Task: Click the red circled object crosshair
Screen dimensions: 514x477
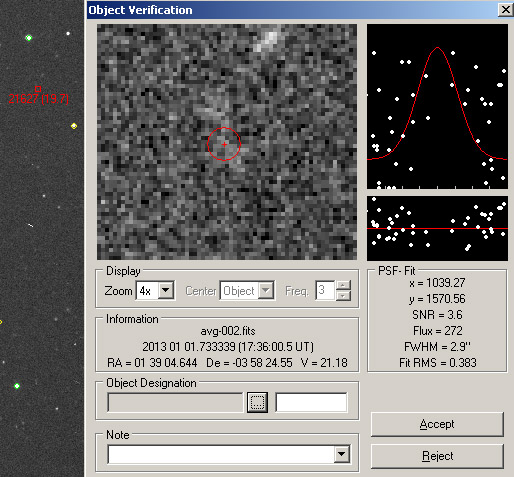Action: point(224,144)
